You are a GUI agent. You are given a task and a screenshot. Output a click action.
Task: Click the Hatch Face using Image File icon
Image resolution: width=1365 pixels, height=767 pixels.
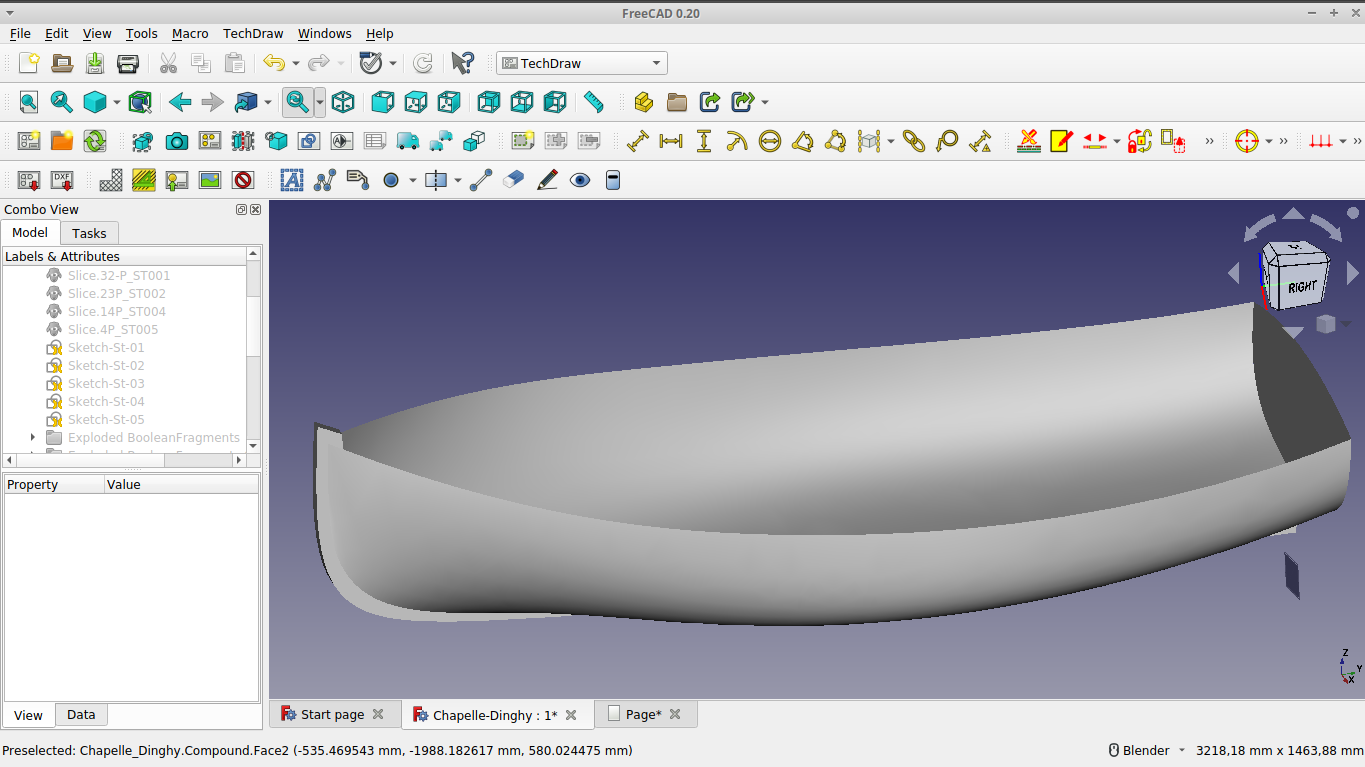point(111,180)
